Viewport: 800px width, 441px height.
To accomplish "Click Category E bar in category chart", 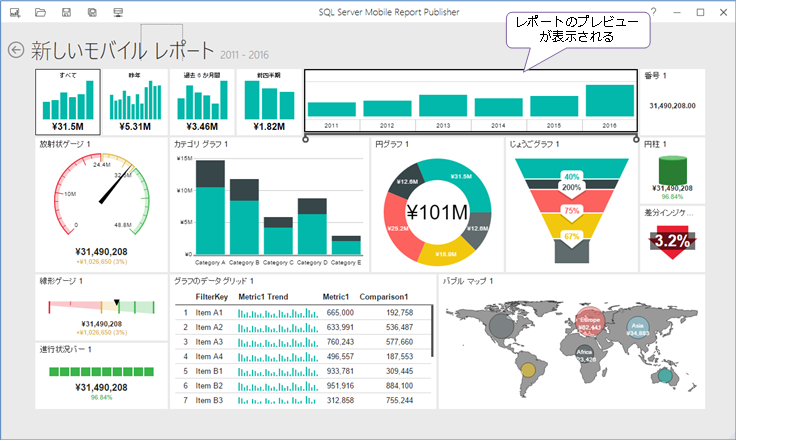I will (346, 245).
